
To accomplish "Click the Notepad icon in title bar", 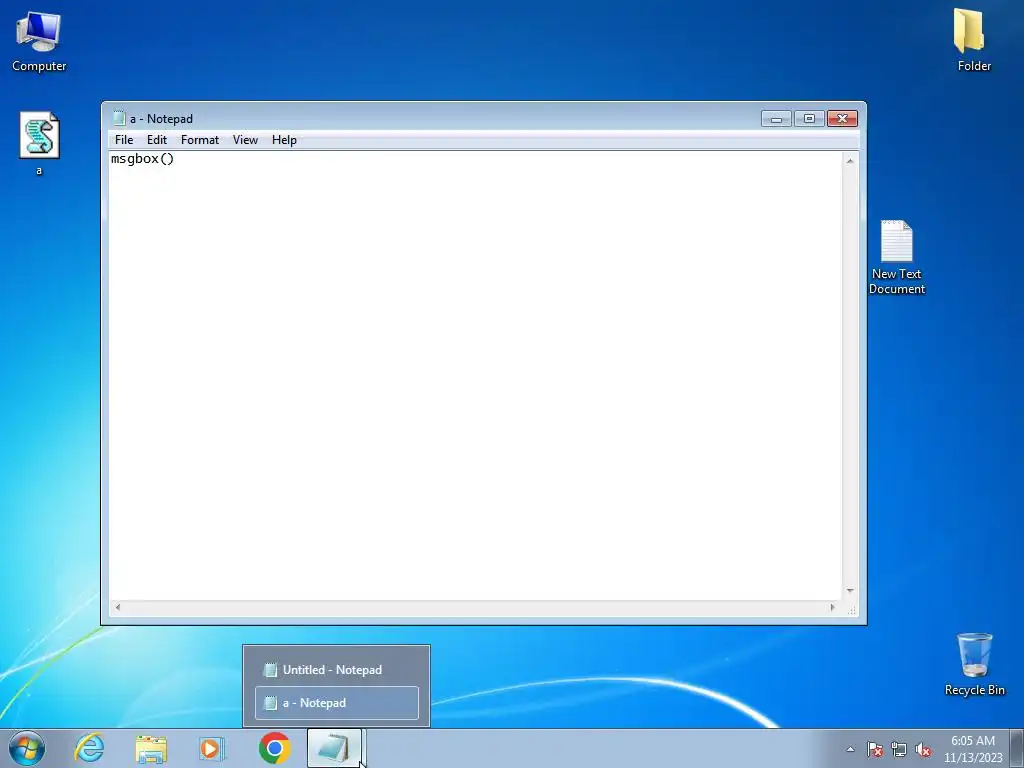I will 119,118.
